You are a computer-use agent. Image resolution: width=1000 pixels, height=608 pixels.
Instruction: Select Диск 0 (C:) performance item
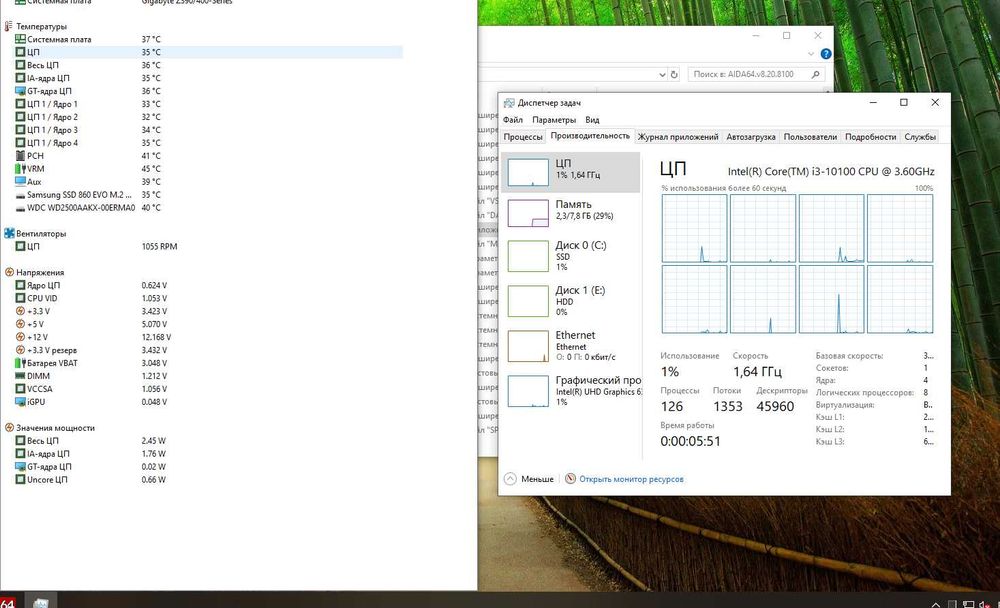coord(571,255)
